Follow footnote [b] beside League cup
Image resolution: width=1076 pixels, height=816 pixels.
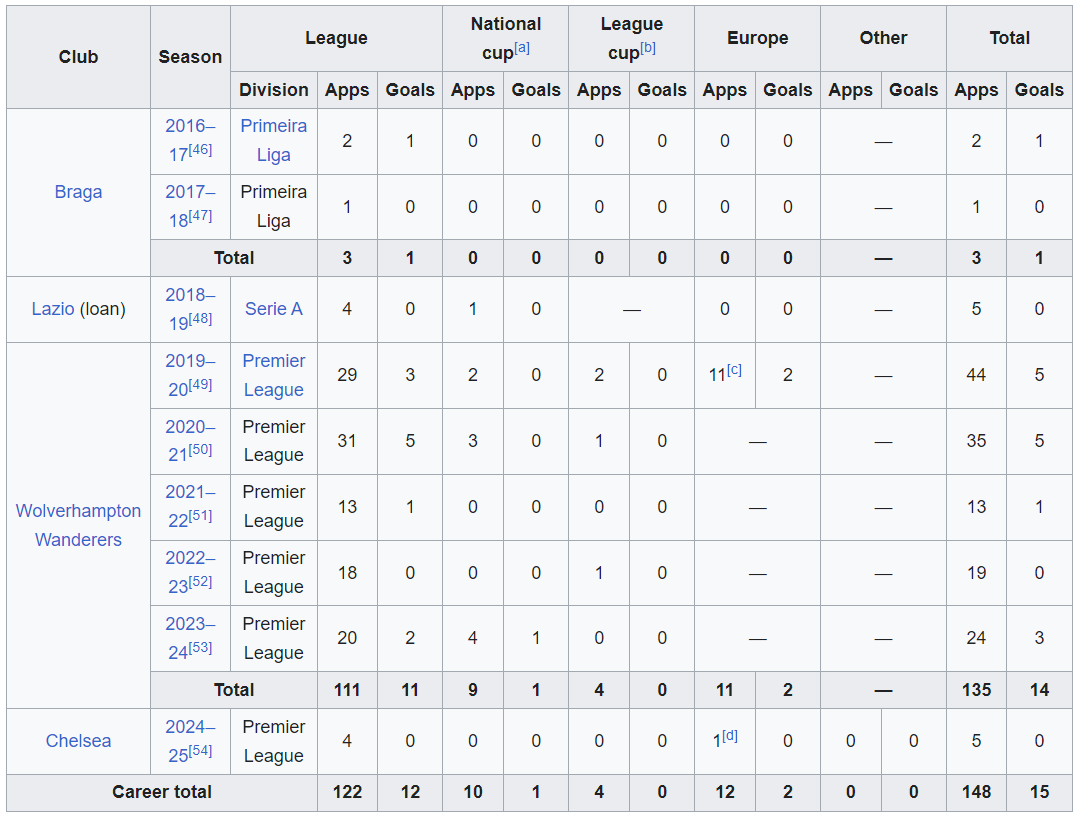pyautogui.click(x=648, y=47)
